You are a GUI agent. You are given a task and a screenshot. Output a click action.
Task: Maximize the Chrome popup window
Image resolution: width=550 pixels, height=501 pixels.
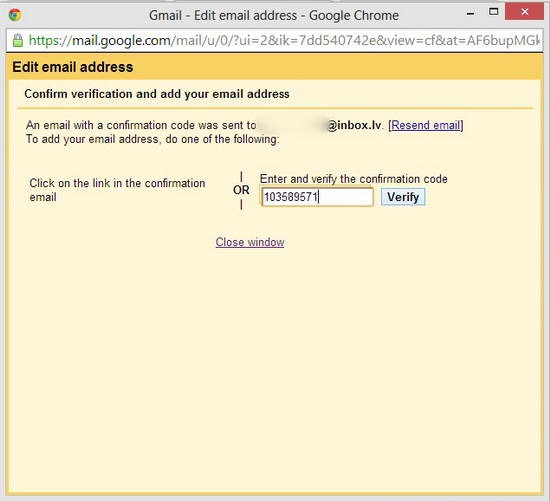(x=494, y=12)
